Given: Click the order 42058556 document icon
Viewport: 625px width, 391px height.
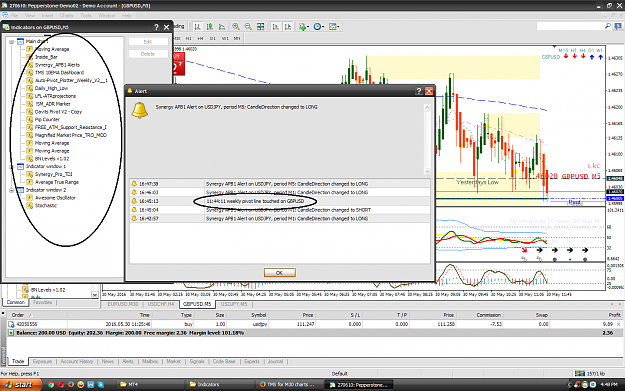Looking at the screenshot, I should 11,324.
